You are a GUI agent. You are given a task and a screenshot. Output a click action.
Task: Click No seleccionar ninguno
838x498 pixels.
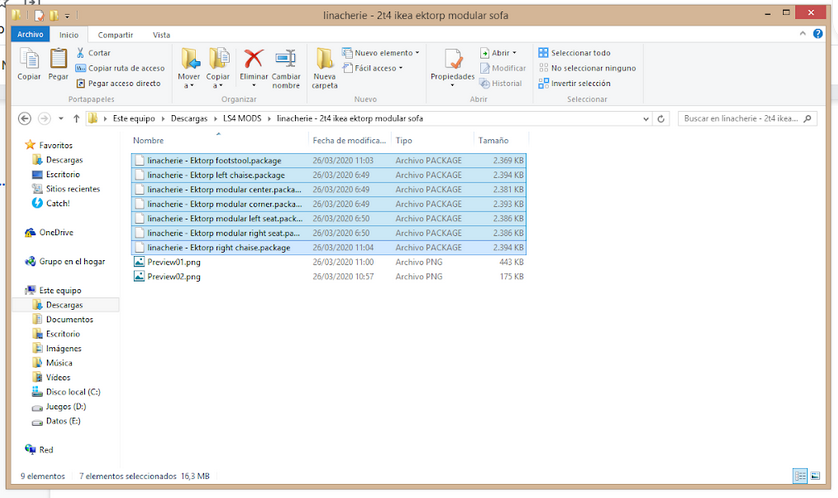pos(587,68)
